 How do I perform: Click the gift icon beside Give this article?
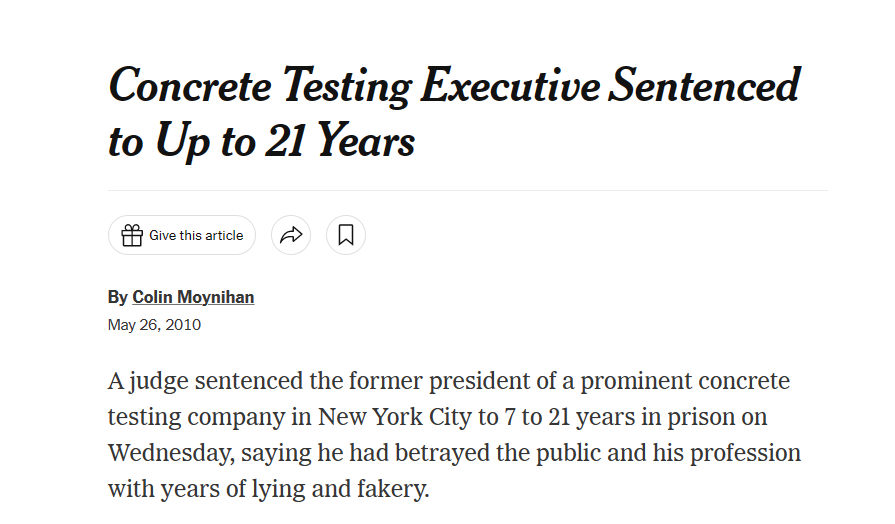132,236
